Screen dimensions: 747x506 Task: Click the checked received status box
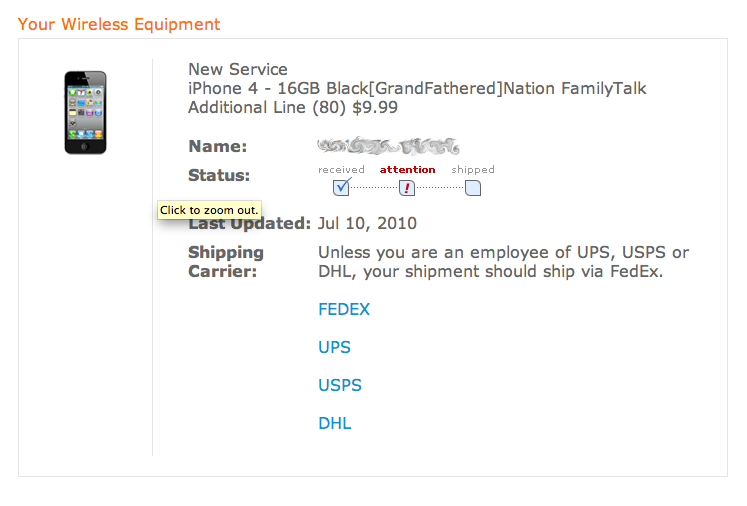341,187
